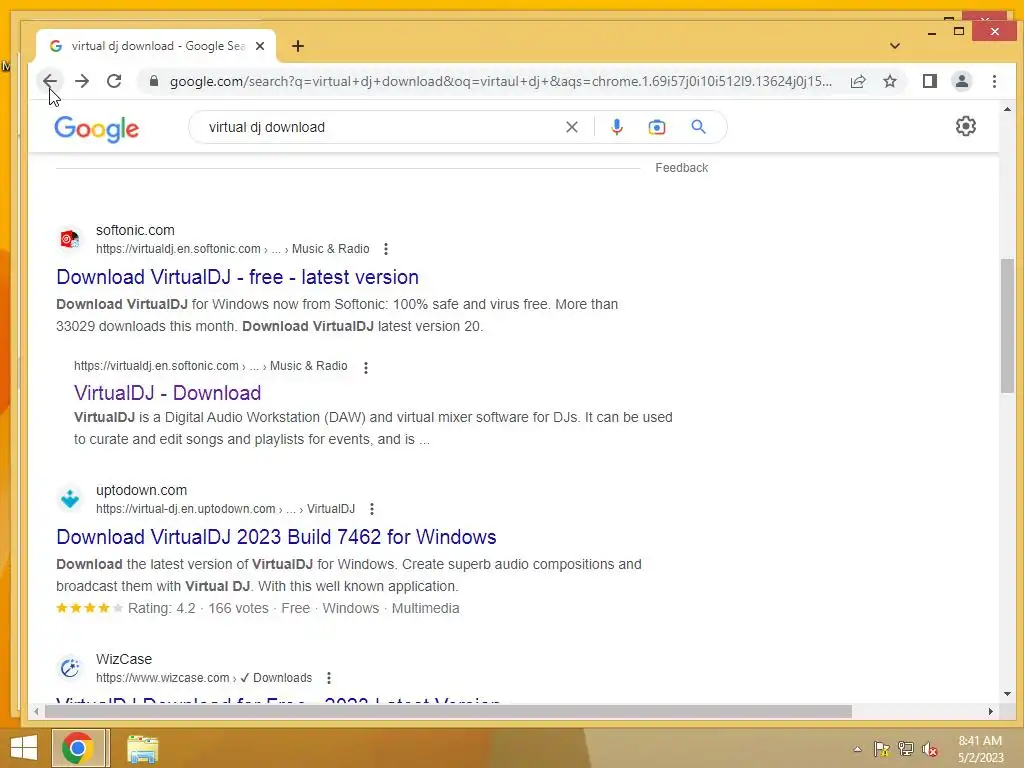
Task: Share this page from address bar
Action: click(857, 81)
